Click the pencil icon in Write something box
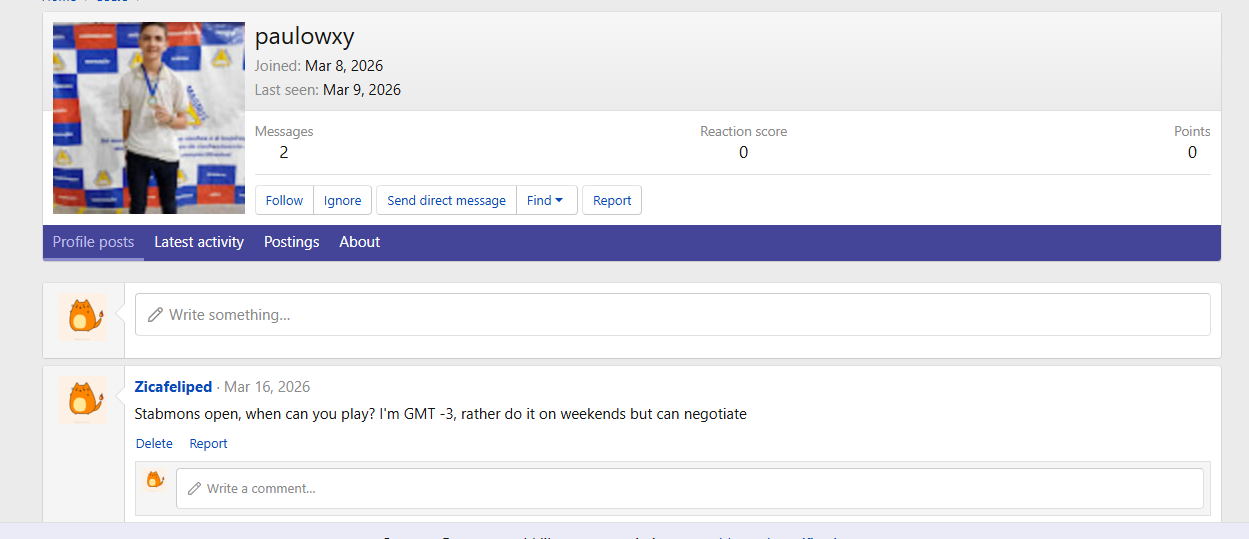1249x539 pixels. [x=155, y=315]
